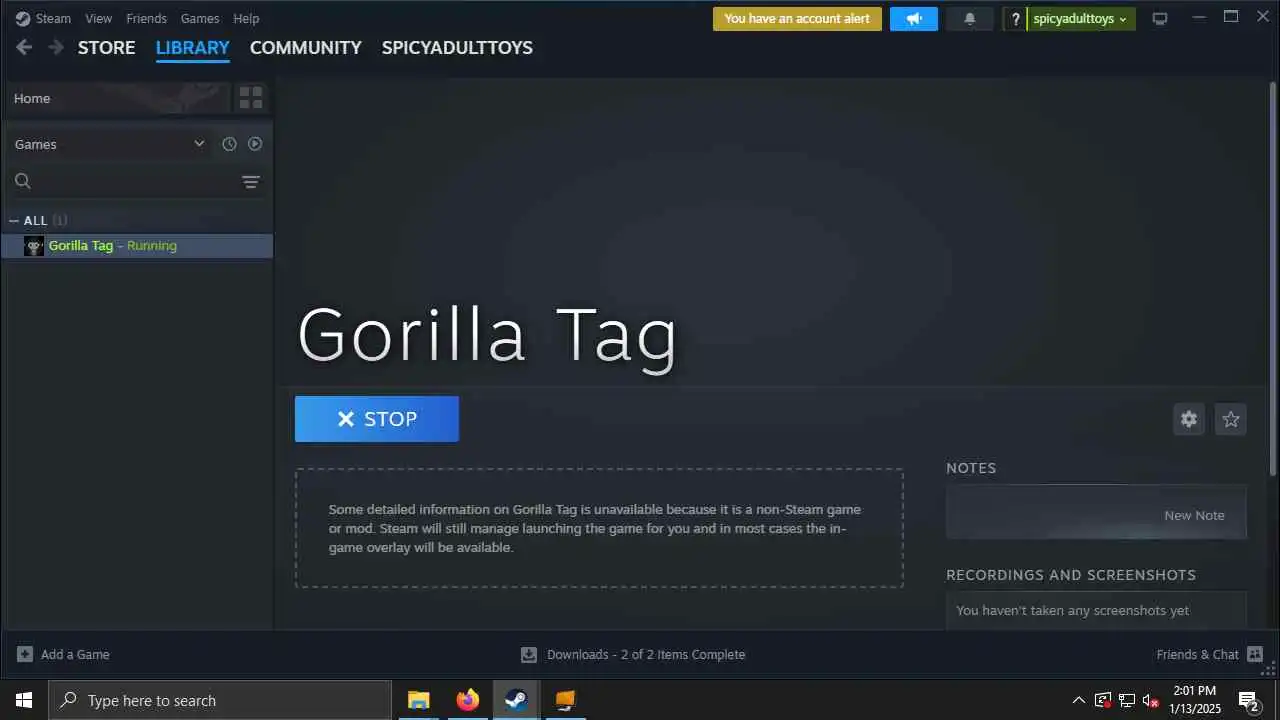Open the Games menu
The width and height of the screenshot is (1280, 720).
200,18
